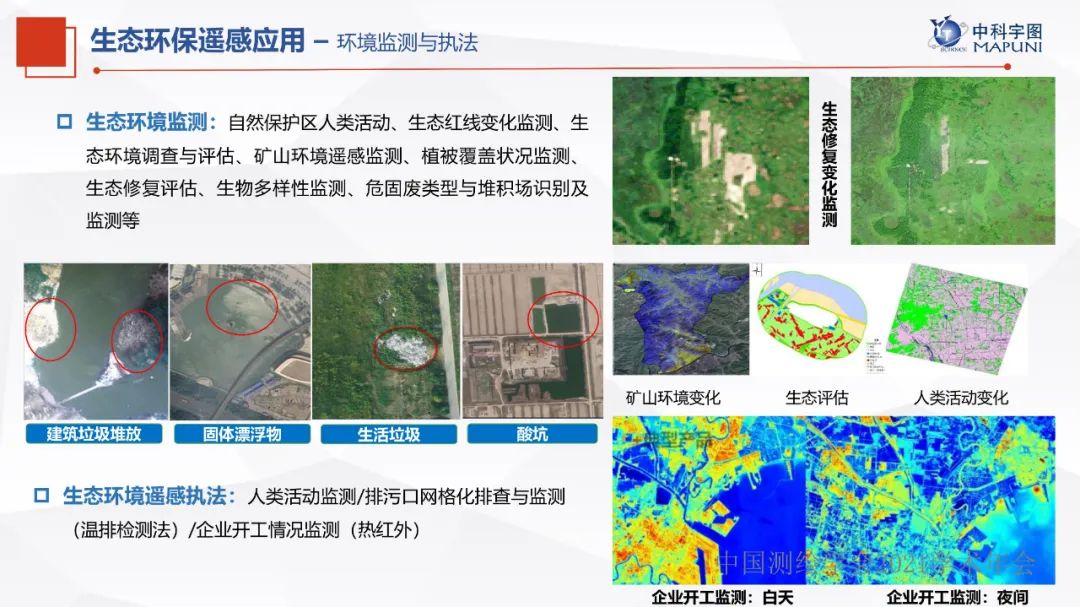The width and height of the screenshot is (1080, 607).
Task: Click the 生态环保遥感应用 slide title
Action: point(197,41)
